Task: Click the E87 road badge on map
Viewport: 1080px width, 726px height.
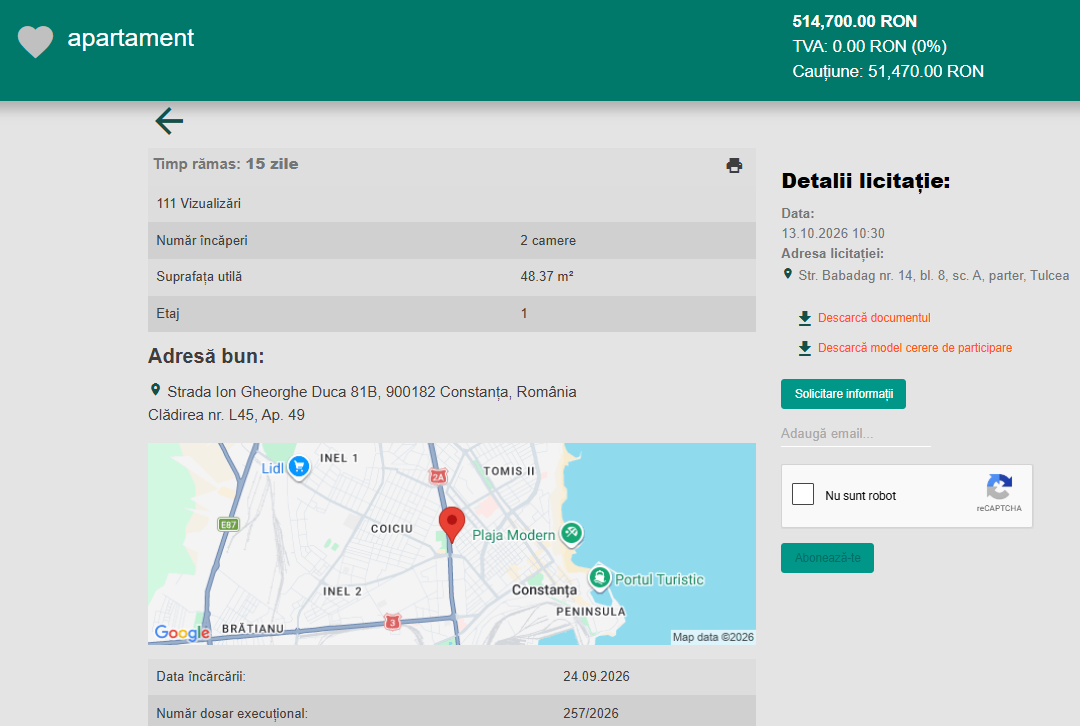Action: point(228,525)
